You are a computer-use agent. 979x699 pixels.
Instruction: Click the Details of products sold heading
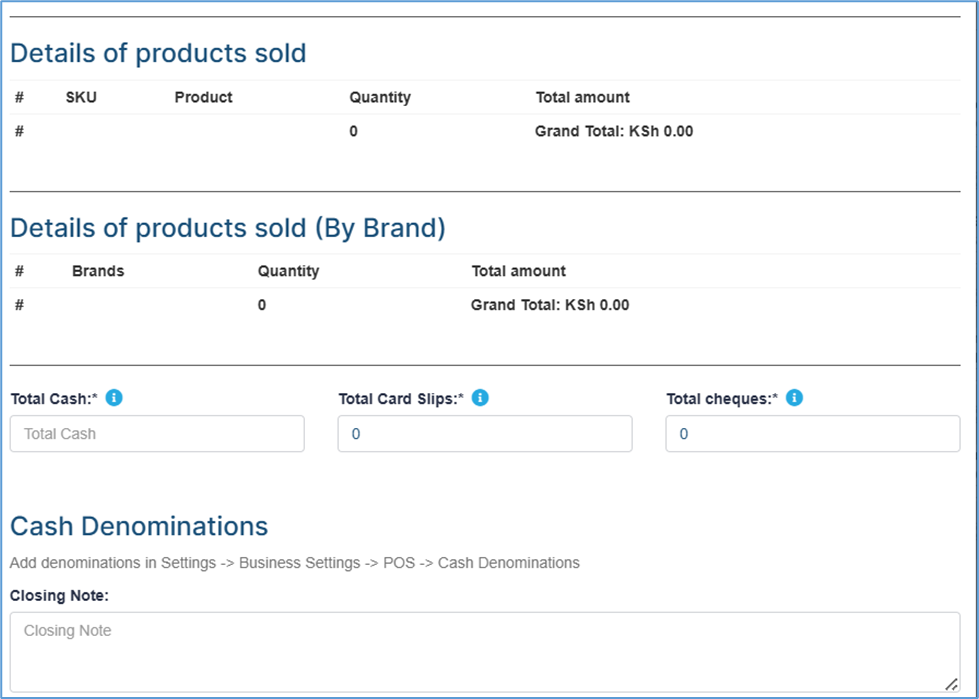tap(159, 54)
